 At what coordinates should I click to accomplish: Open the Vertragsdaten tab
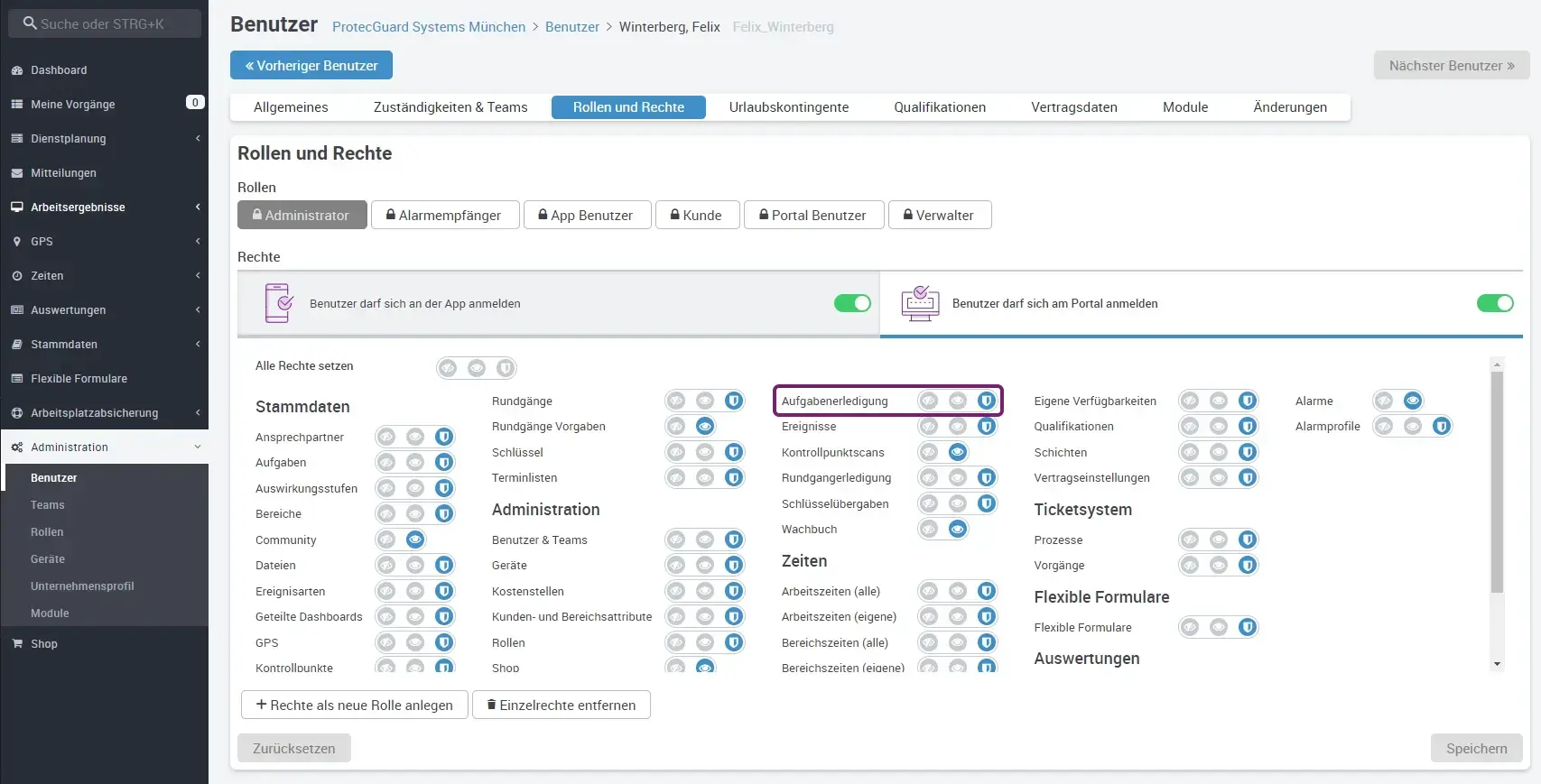coord(1074,107)
